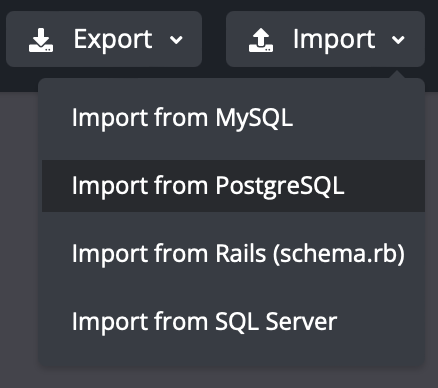Image resolution: width=438 pixels, height=388 pixels.
Task: Pick Import from Rails (schema.rb)
Action: click(x=233, y=254)
